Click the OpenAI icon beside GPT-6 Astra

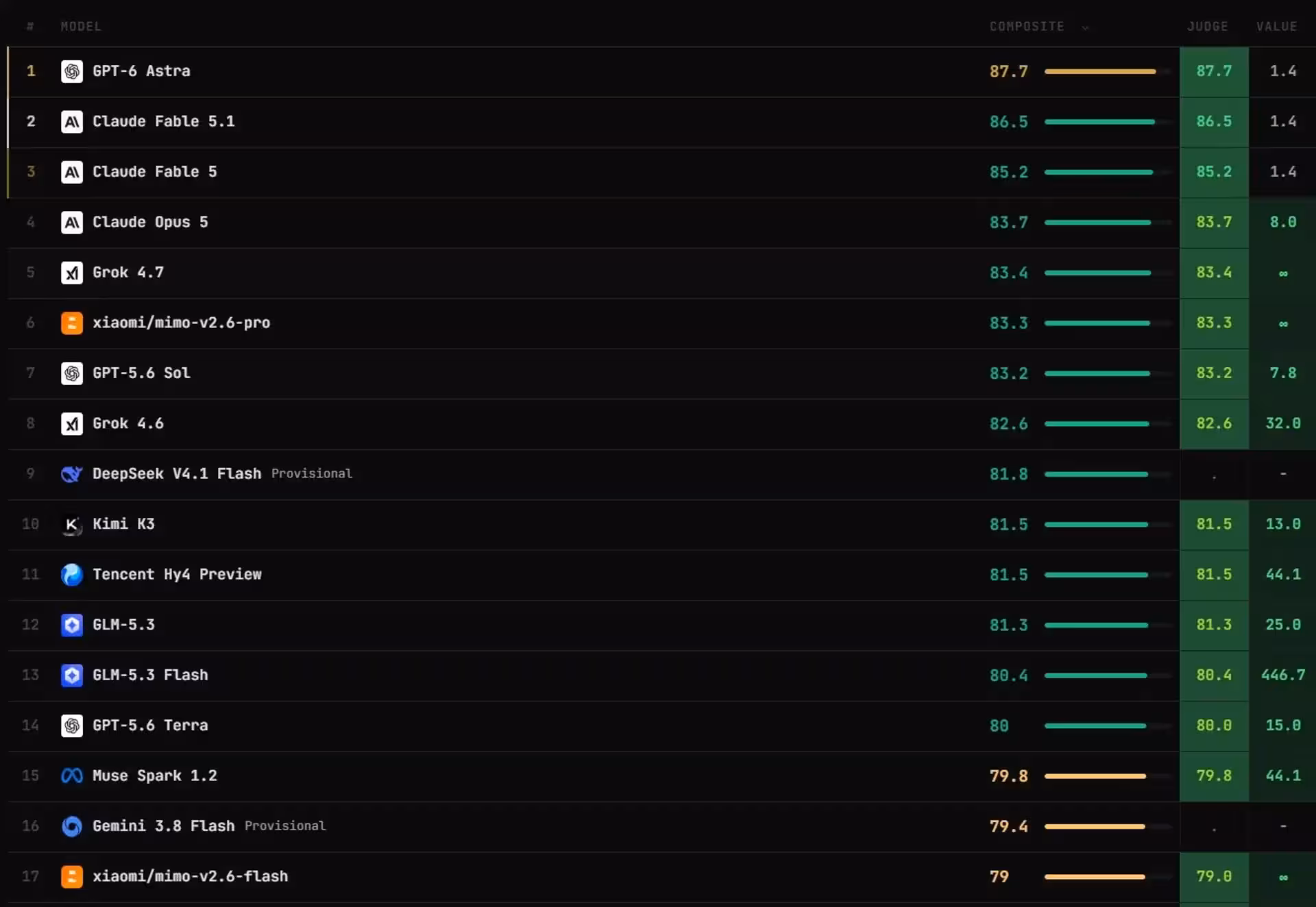tap(72, 71)
